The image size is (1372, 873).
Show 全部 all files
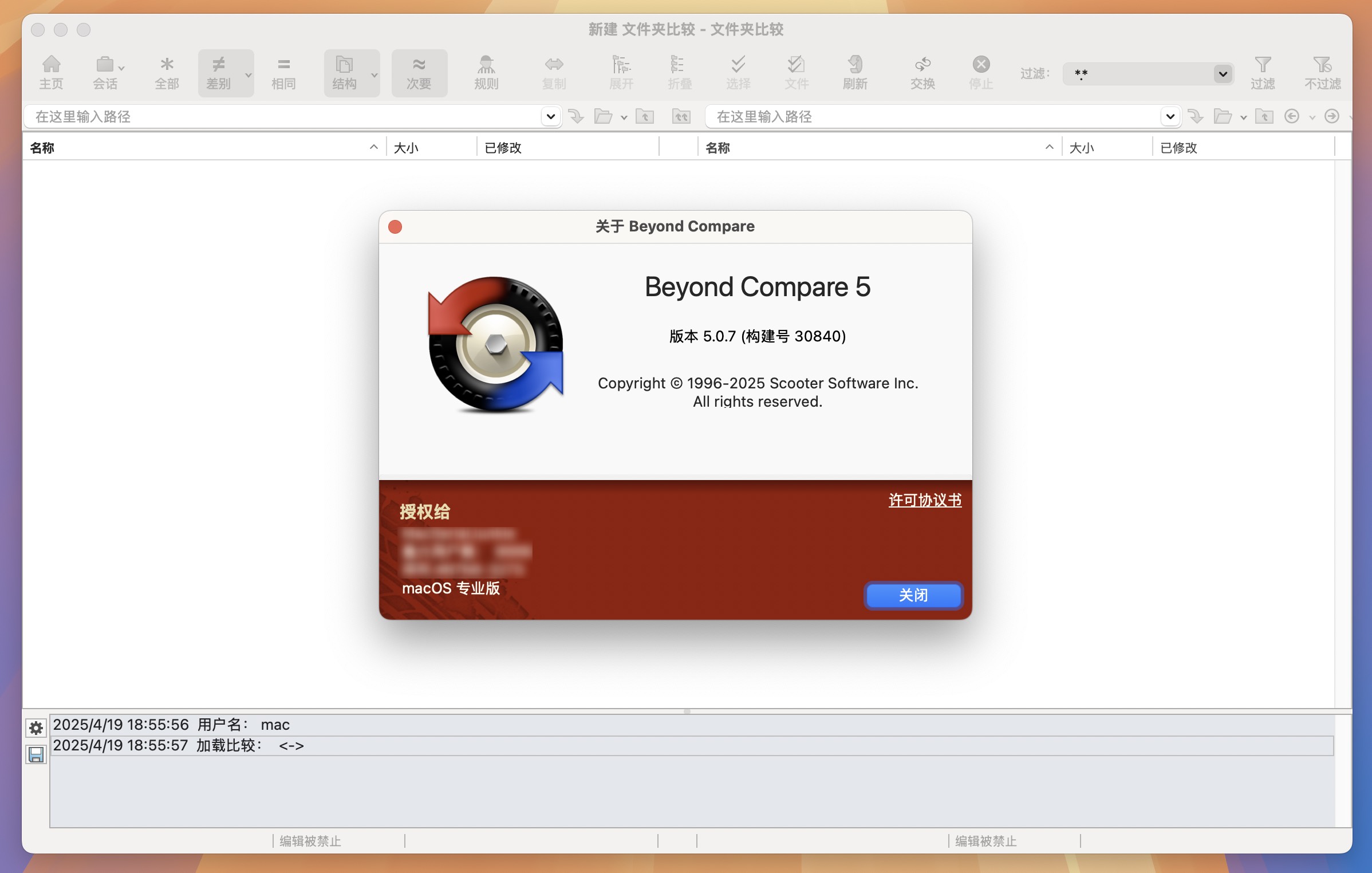[167, 73]
